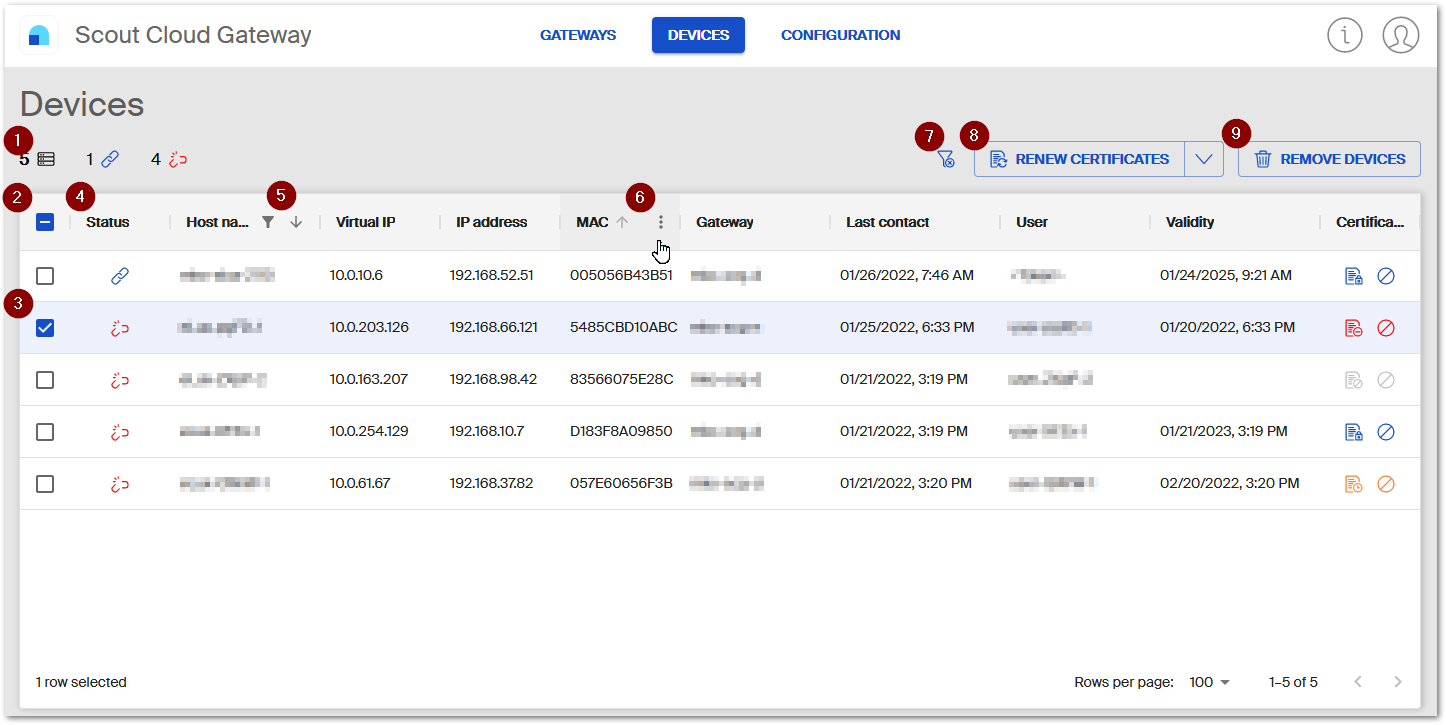Open the Configuration tab
This screenshot has width=1446, height=725.
pos(840,35)
